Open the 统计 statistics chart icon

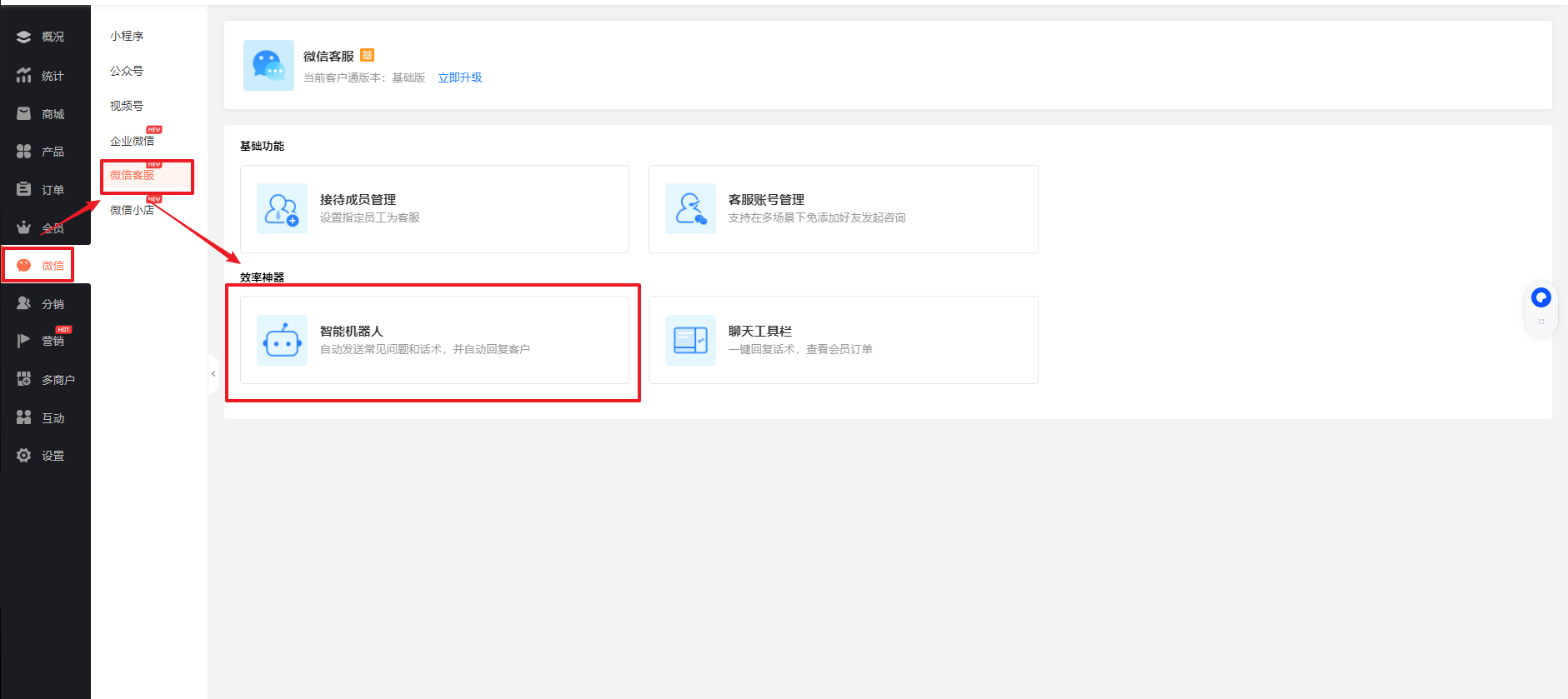23,76
